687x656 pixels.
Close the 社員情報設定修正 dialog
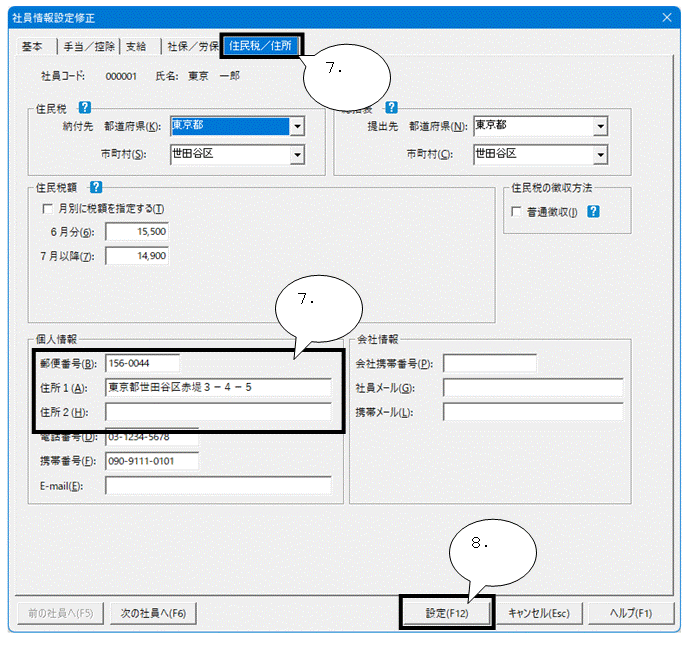(667, 18)
